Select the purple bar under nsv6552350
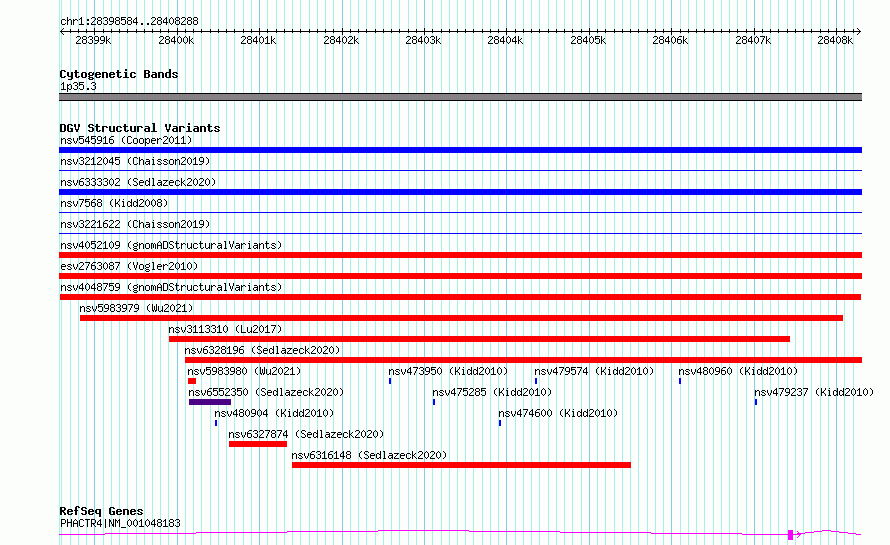The height and width of the screenshot is (545, 890). 210,402
